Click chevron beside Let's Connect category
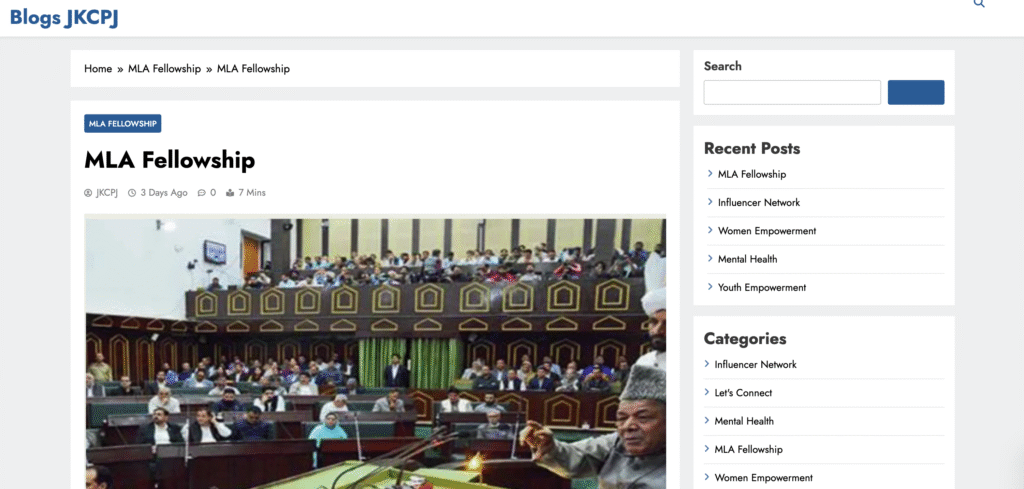Viewport: 1024px width, 489px height. 707,392
